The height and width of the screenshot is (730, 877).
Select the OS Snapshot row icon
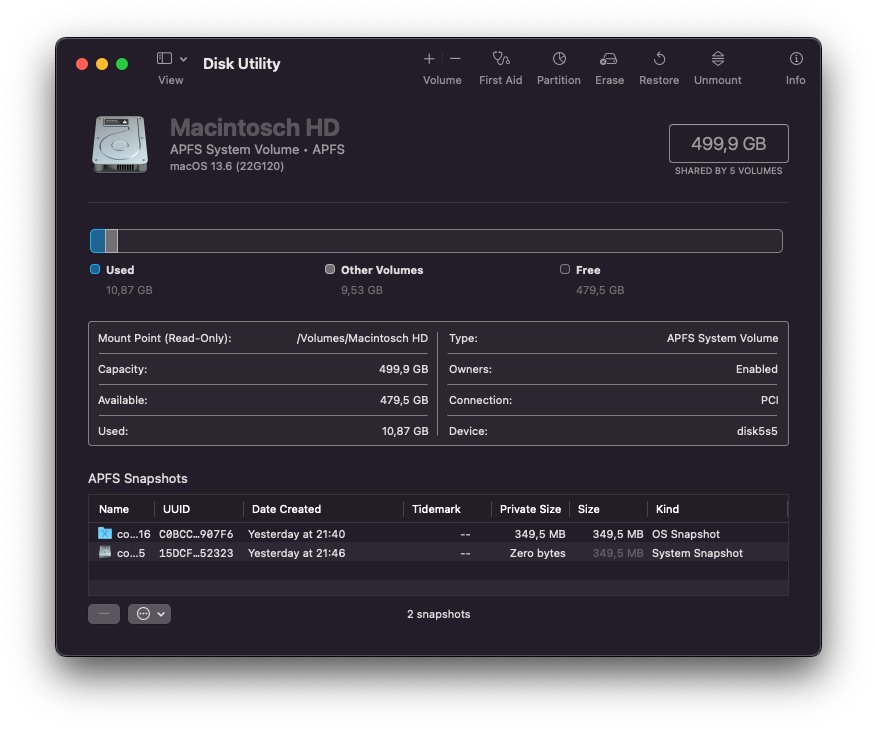(105, 533)
